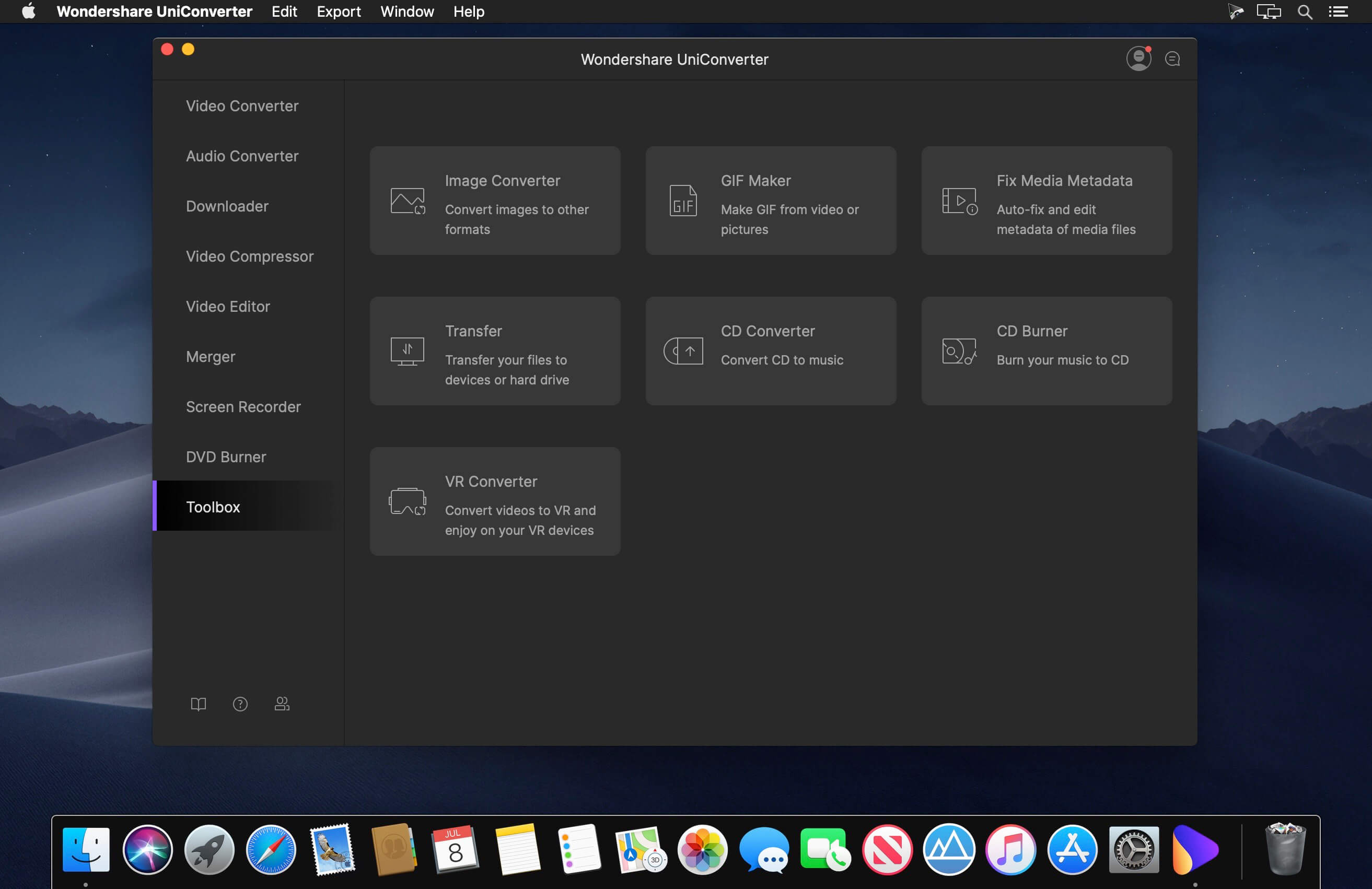Click the feedback/chat button
Image resolution: width=1372 pixels, height=889 pixels.
(x=1173, y=59)
